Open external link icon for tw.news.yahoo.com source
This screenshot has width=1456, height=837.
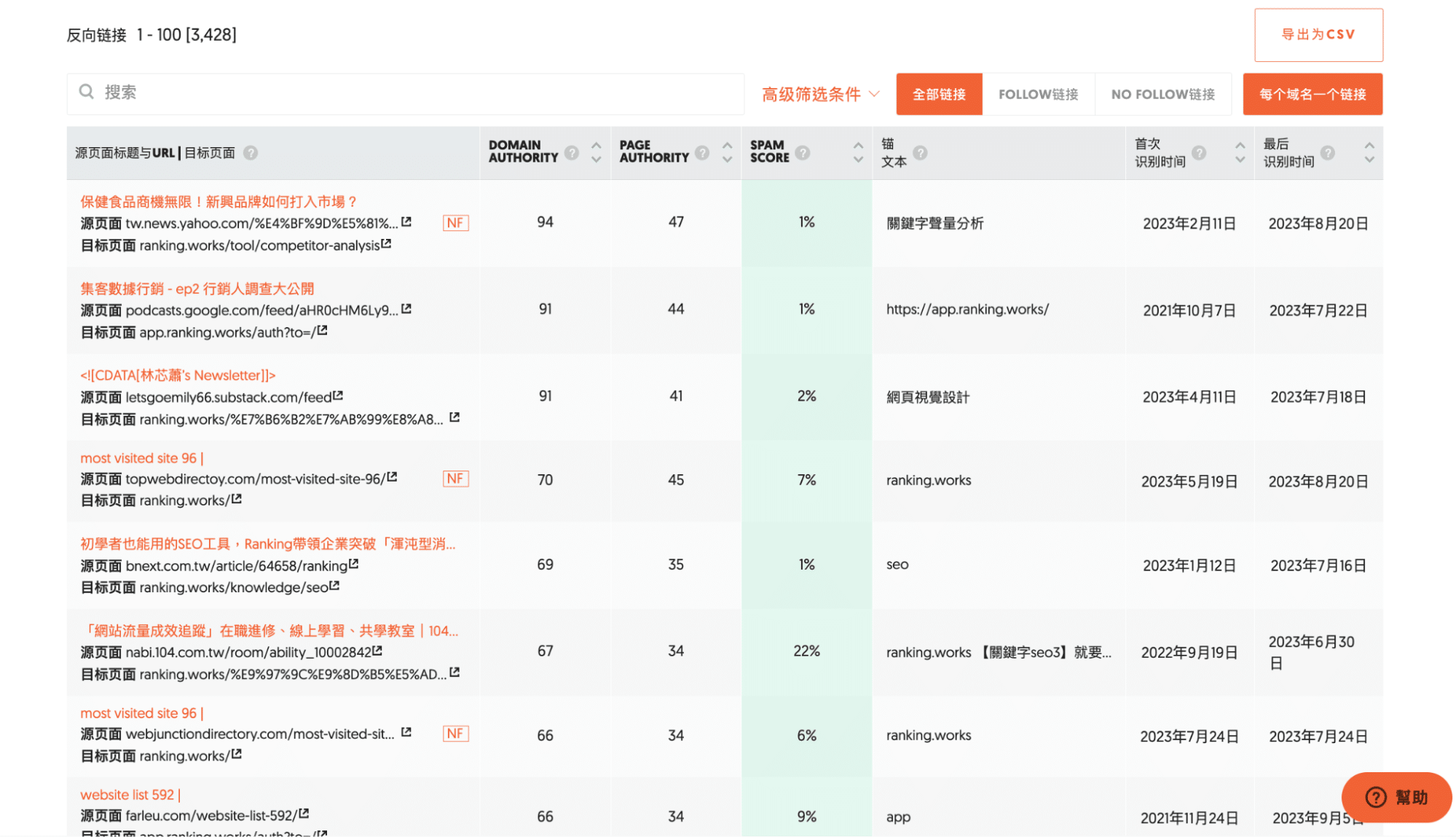click(406, 222)
